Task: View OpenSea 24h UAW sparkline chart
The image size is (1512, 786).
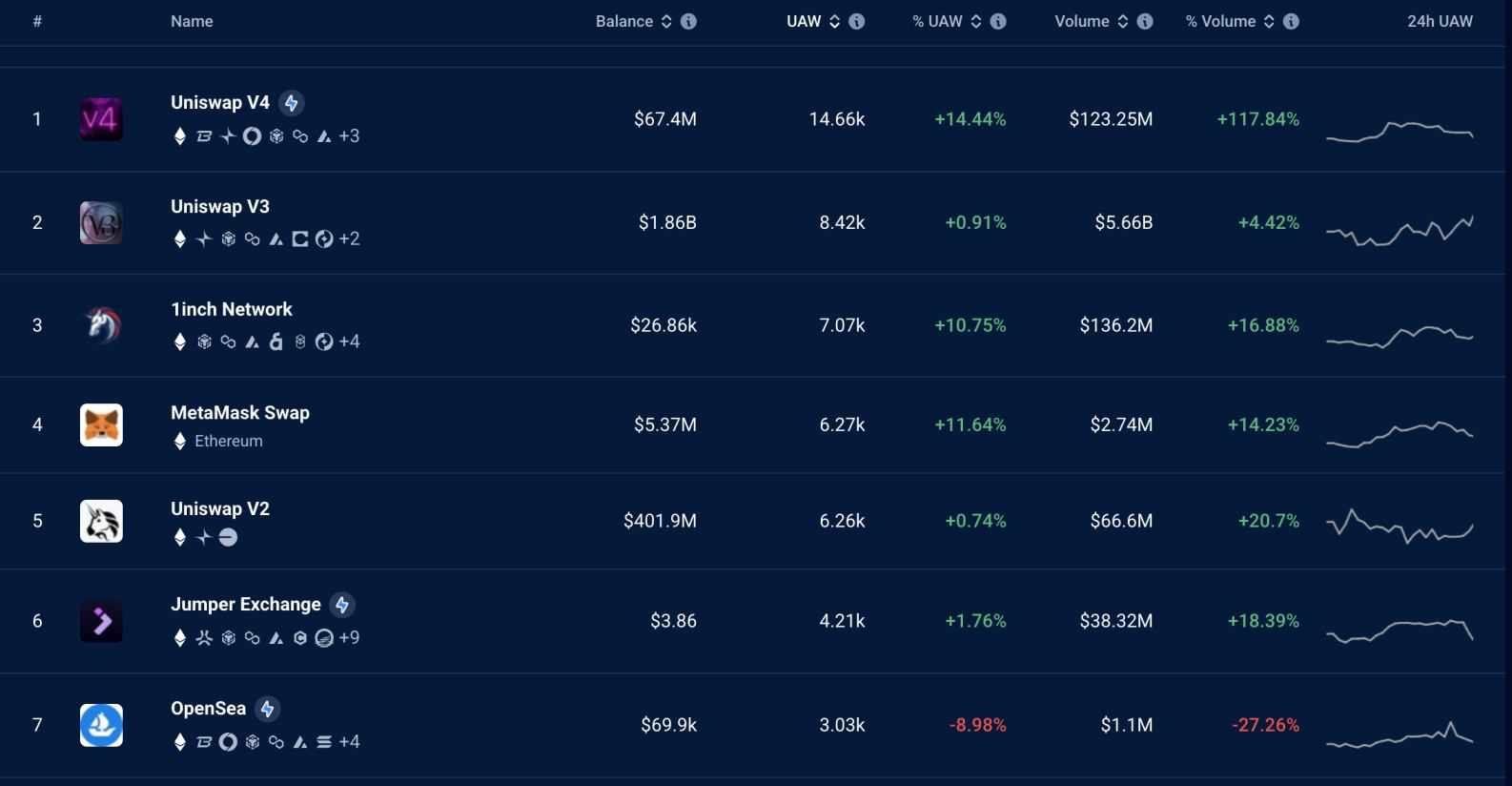Action: point(1400,735)
